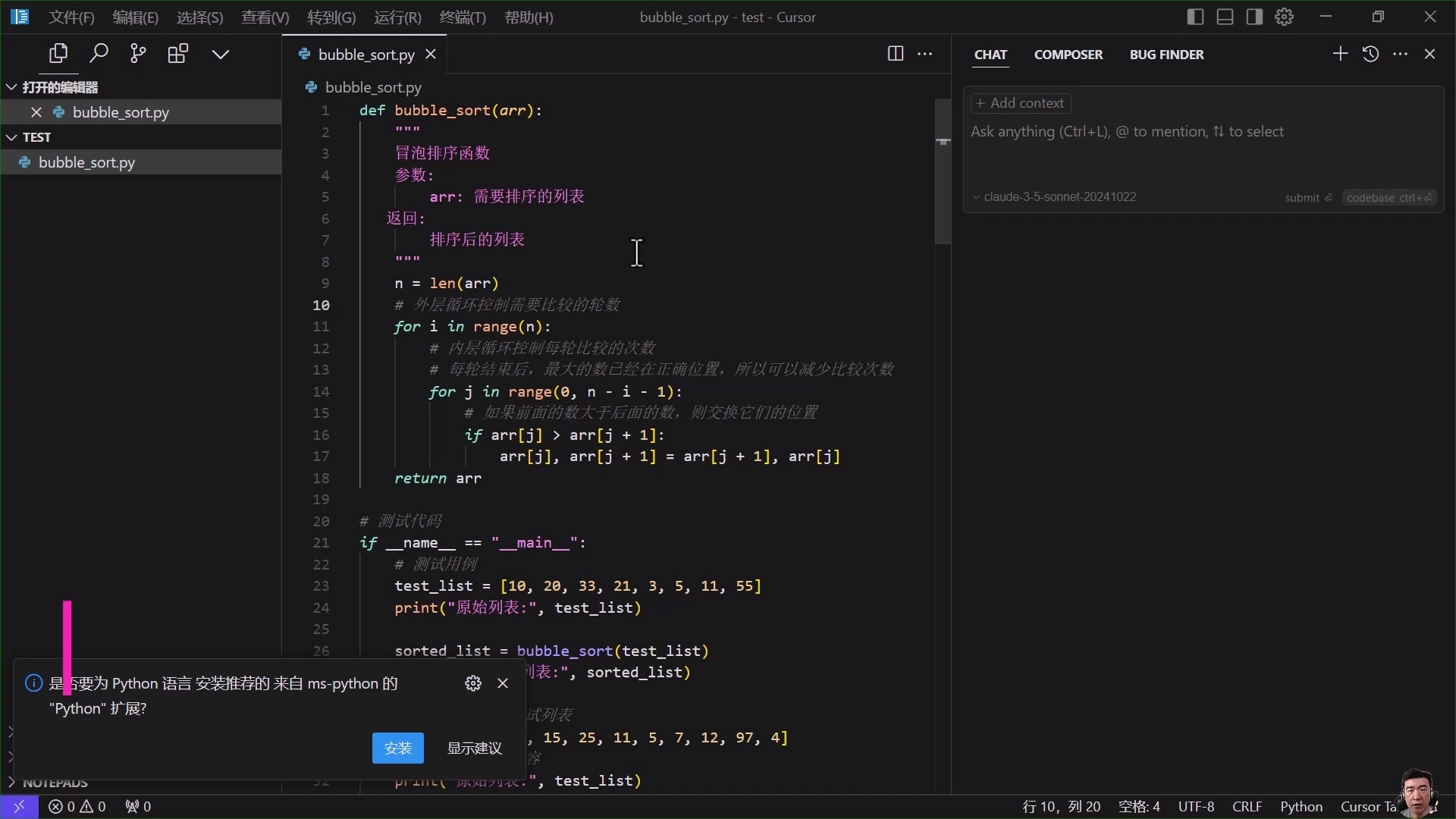Open the notification settings gear
1456x819 pixels.
click(x=473, y=682)
